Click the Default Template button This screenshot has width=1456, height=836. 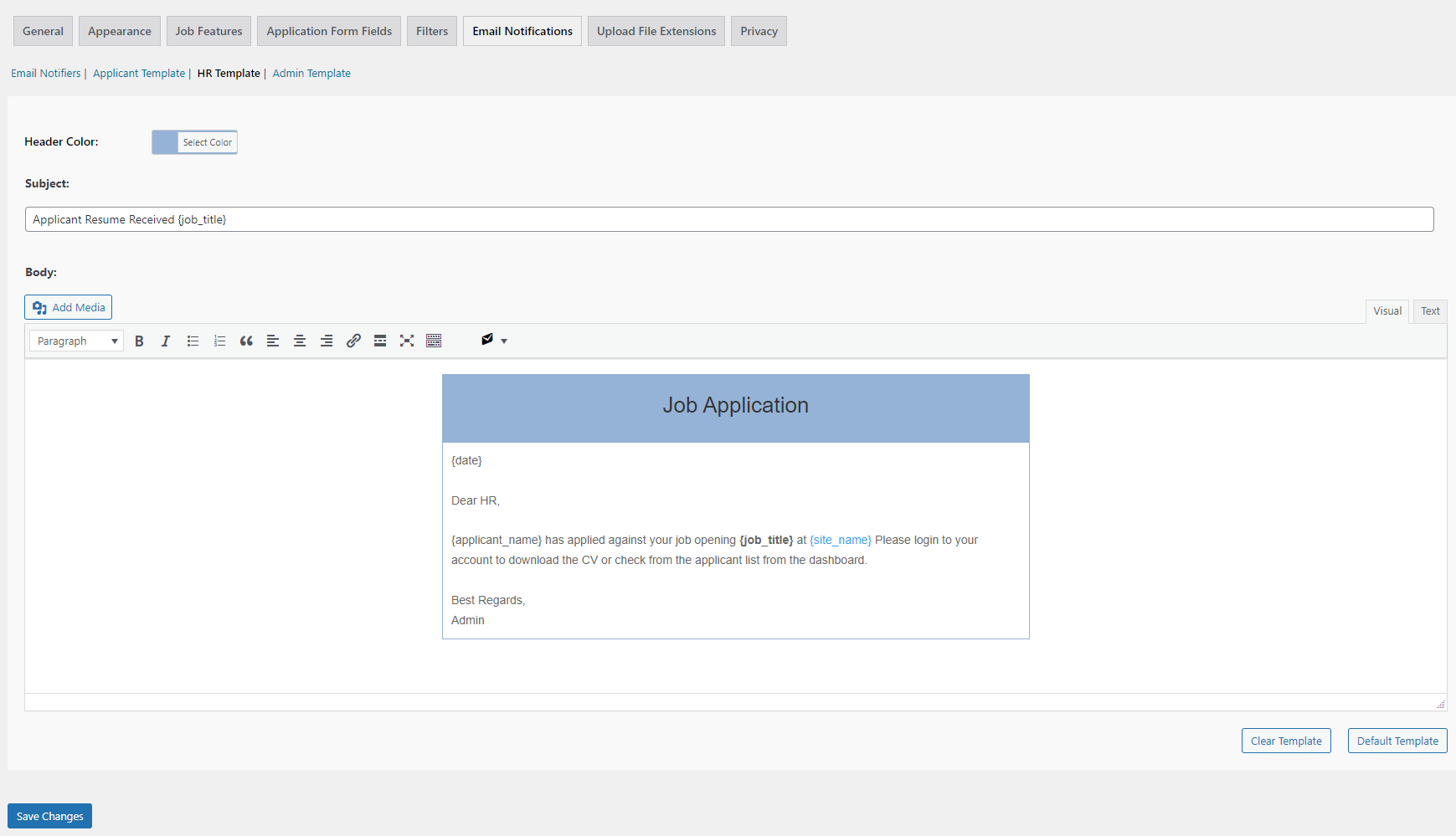point(1397,741)
